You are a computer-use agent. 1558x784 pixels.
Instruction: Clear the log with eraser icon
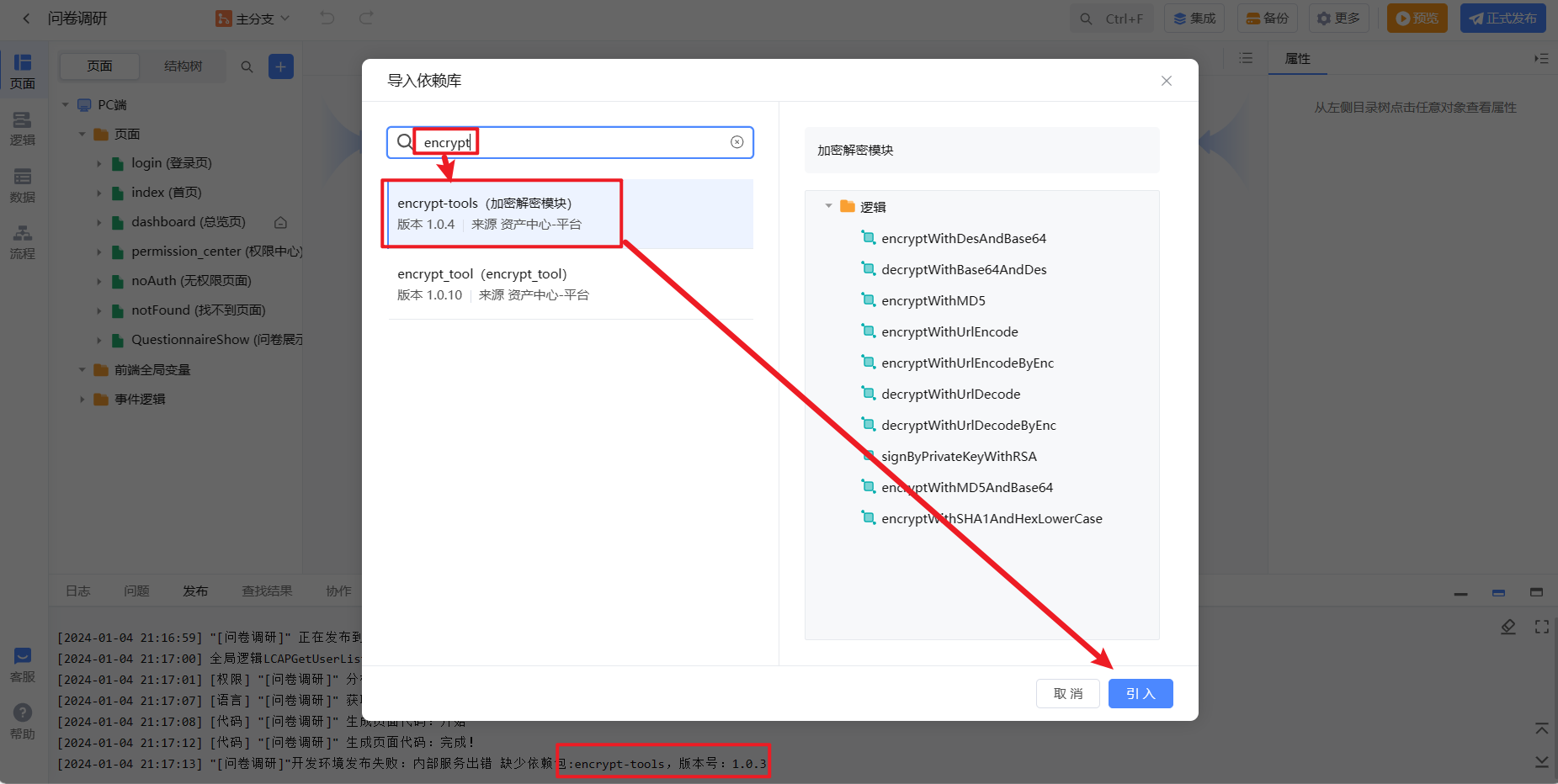[1508, 627]
